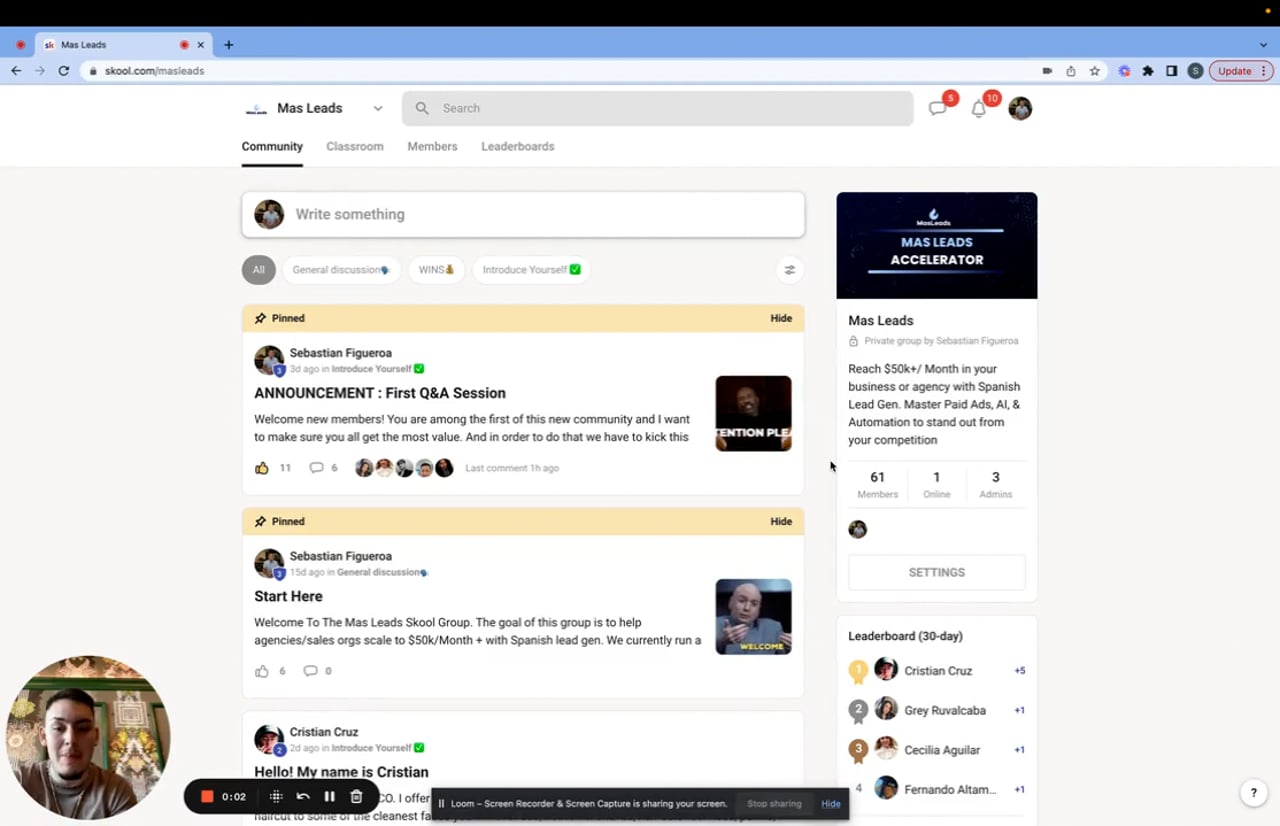Image resolution: width=1280 pixels, height=826 pixels.
Task: Select the All posts filter pill
Action: click(x=258, y=269)
